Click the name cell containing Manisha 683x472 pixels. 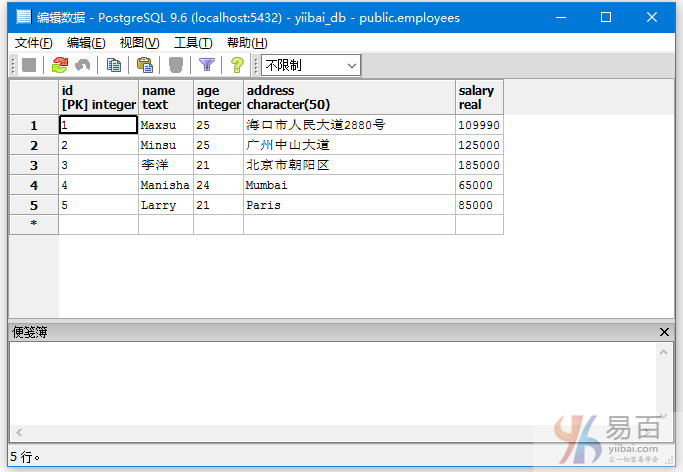(165, 185)
